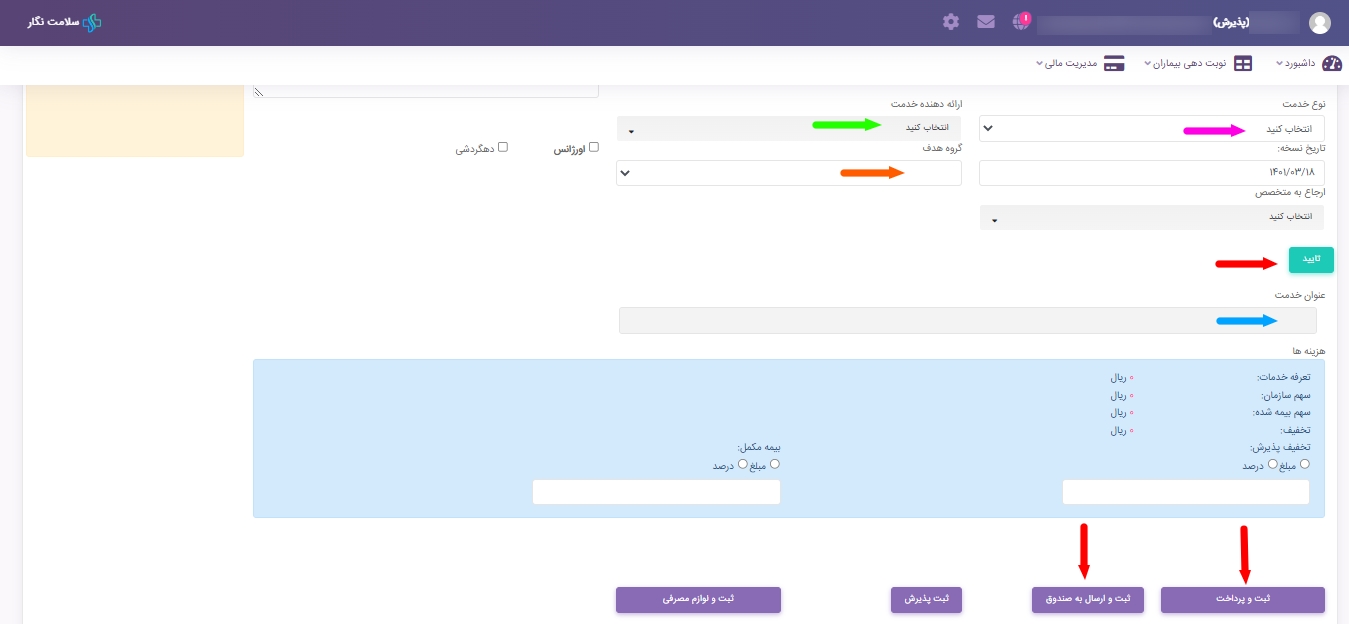Click the سلامت نگار logo
The image size is (1349, 624).
[x=65, y=22]
